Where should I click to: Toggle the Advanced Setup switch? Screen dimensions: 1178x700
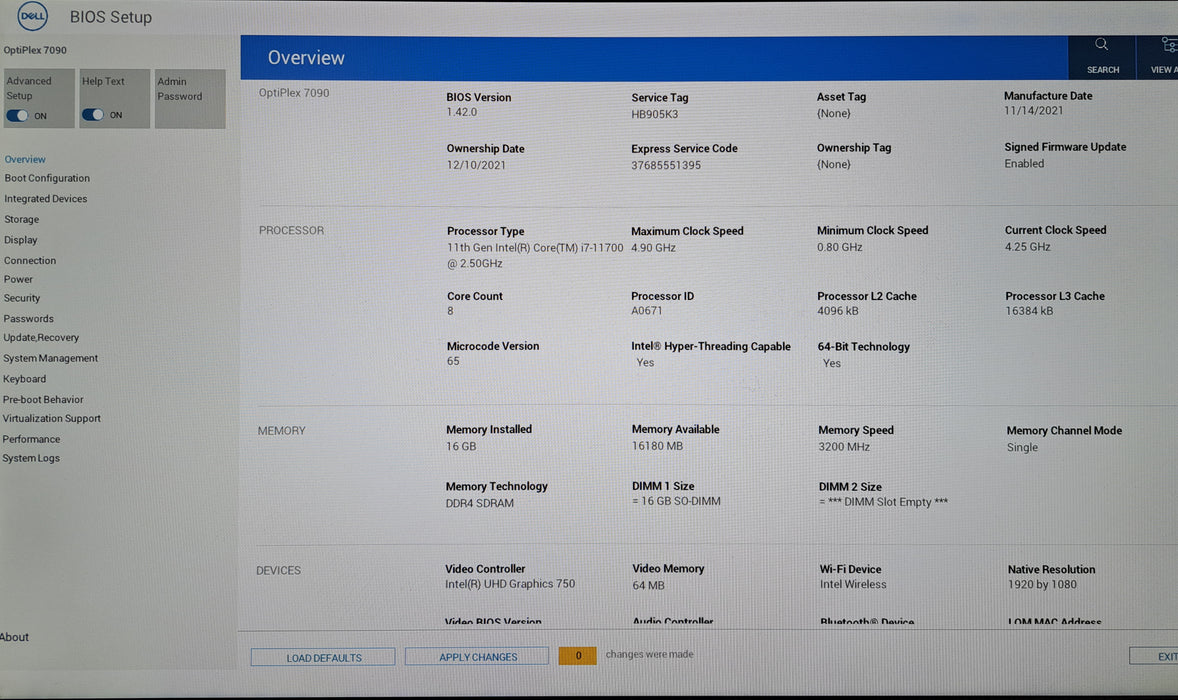coord(17,116)
